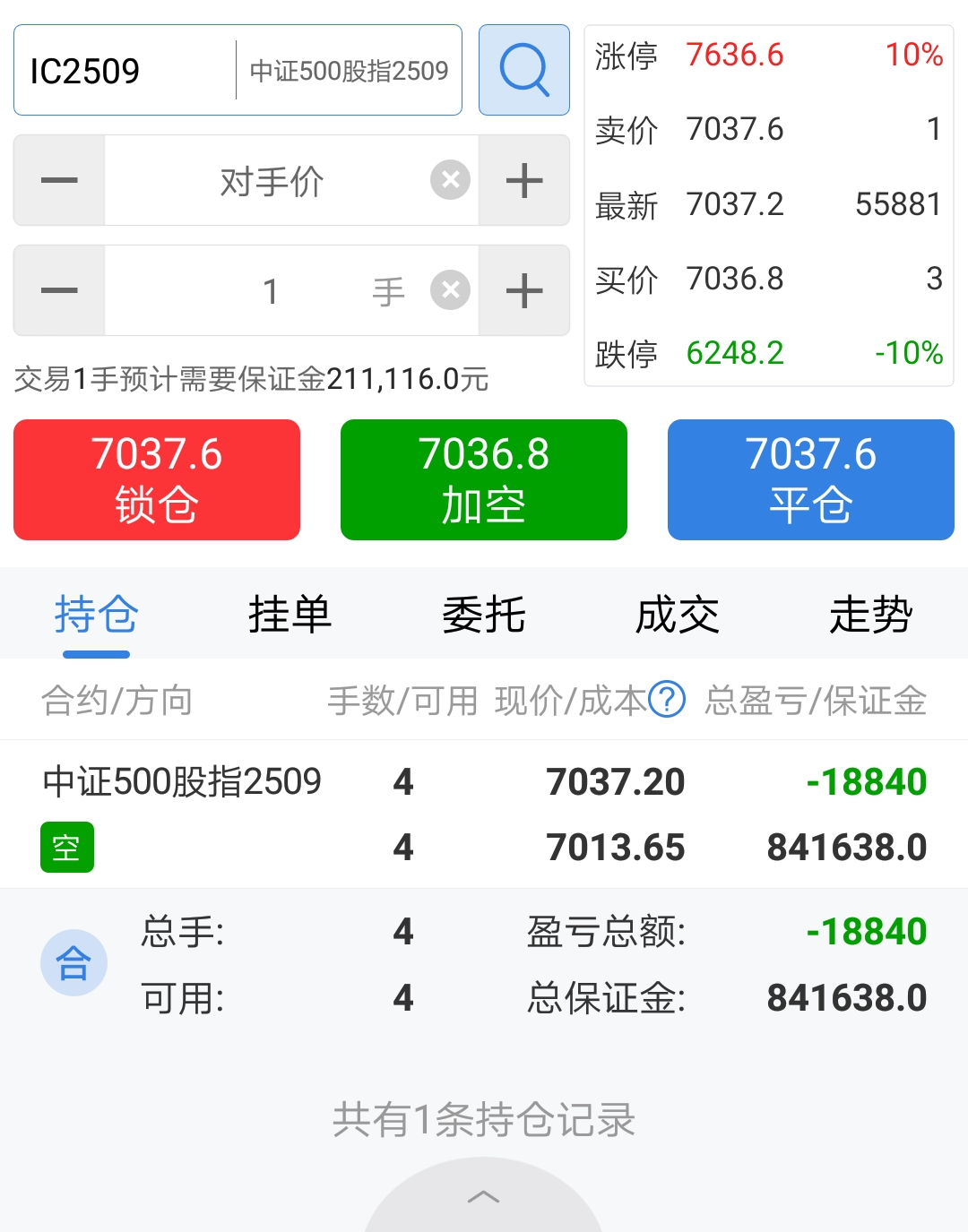Clear the lot quantity field
This screenshot has width=968, height=1232.
point(450,290)
